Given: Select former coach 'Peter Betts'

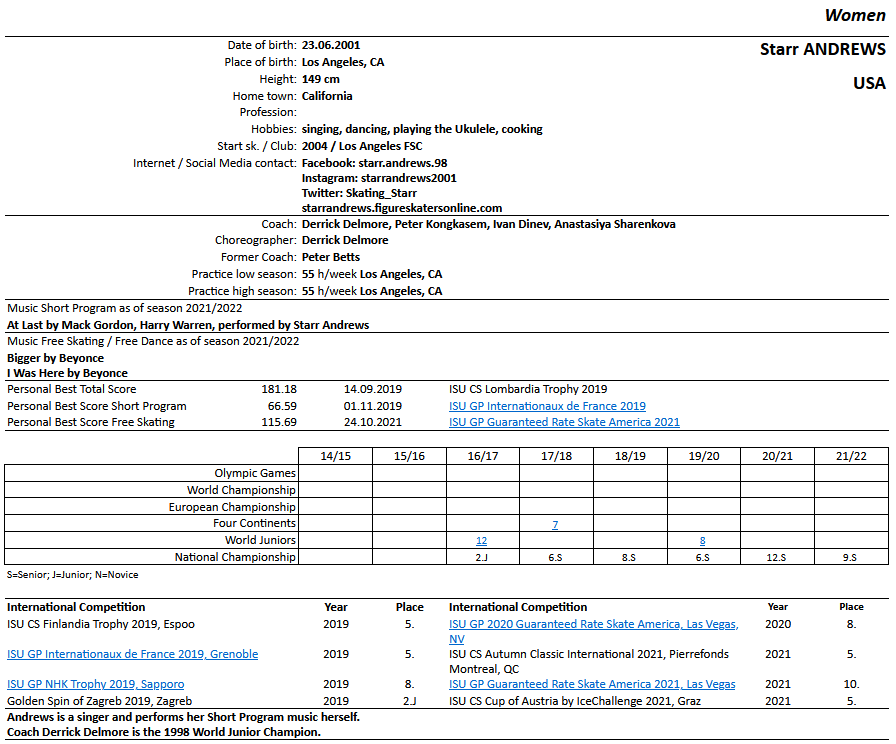Looking at the screenshot, I should [x=331, y=257].
